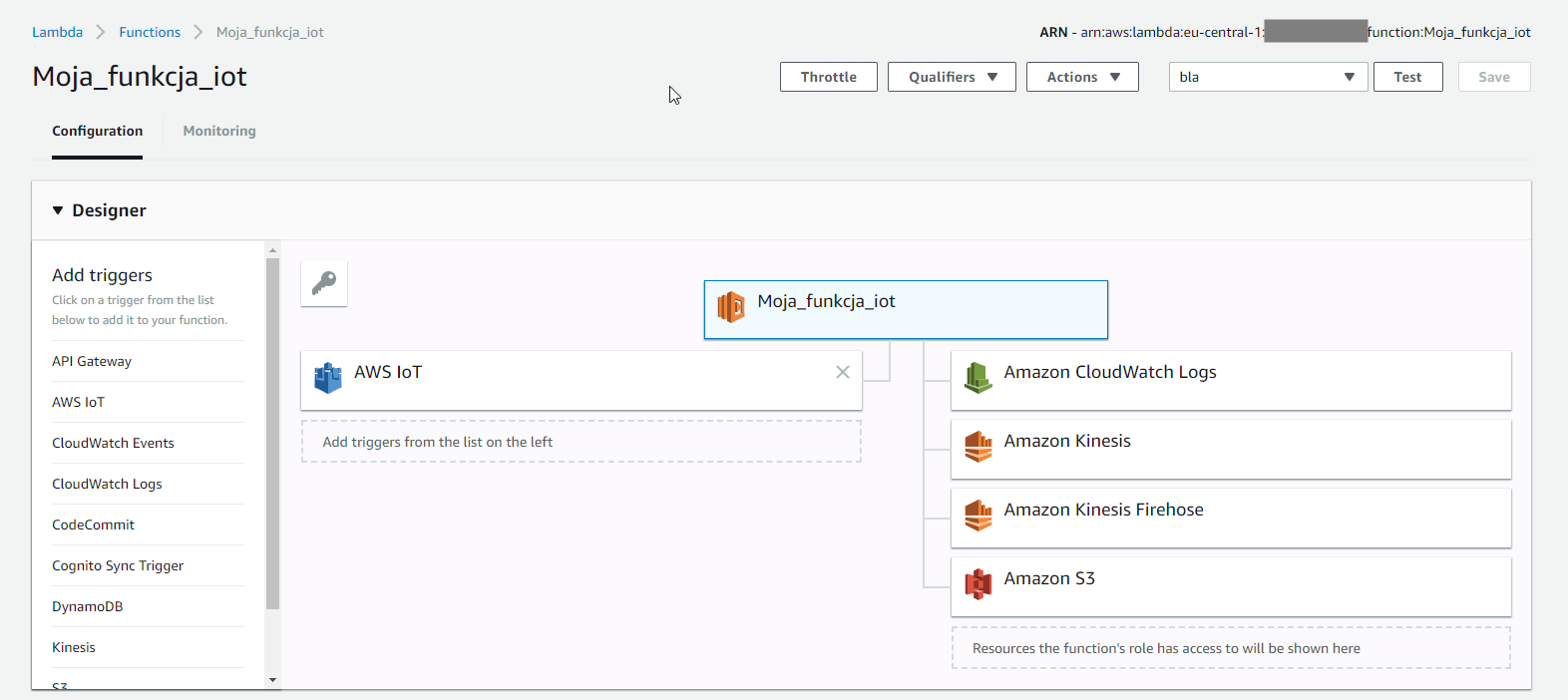This screenshot has height=700, width=1568.
Task: Select the Configuration tab
Action: (x=98, y=131)
